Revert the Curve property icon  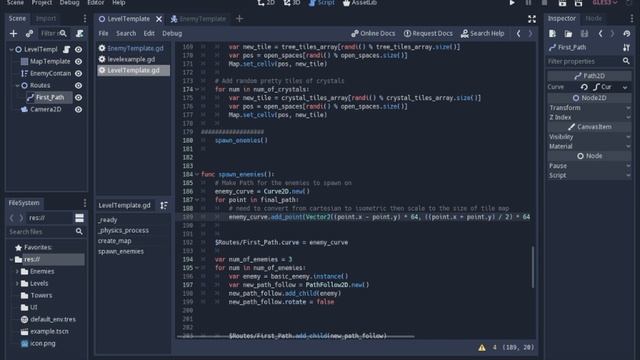click(584, 87)
